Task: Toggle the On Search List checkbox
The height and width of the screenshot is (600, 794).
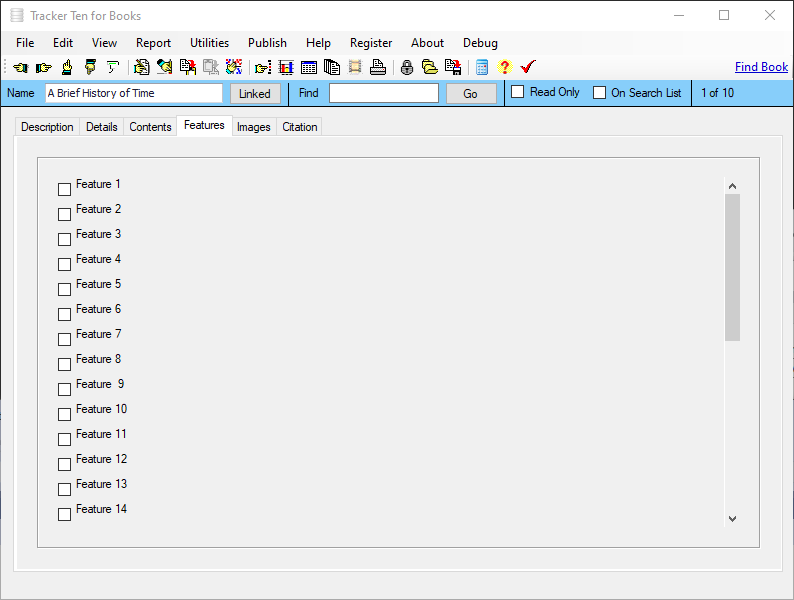Action: [599, 93]
